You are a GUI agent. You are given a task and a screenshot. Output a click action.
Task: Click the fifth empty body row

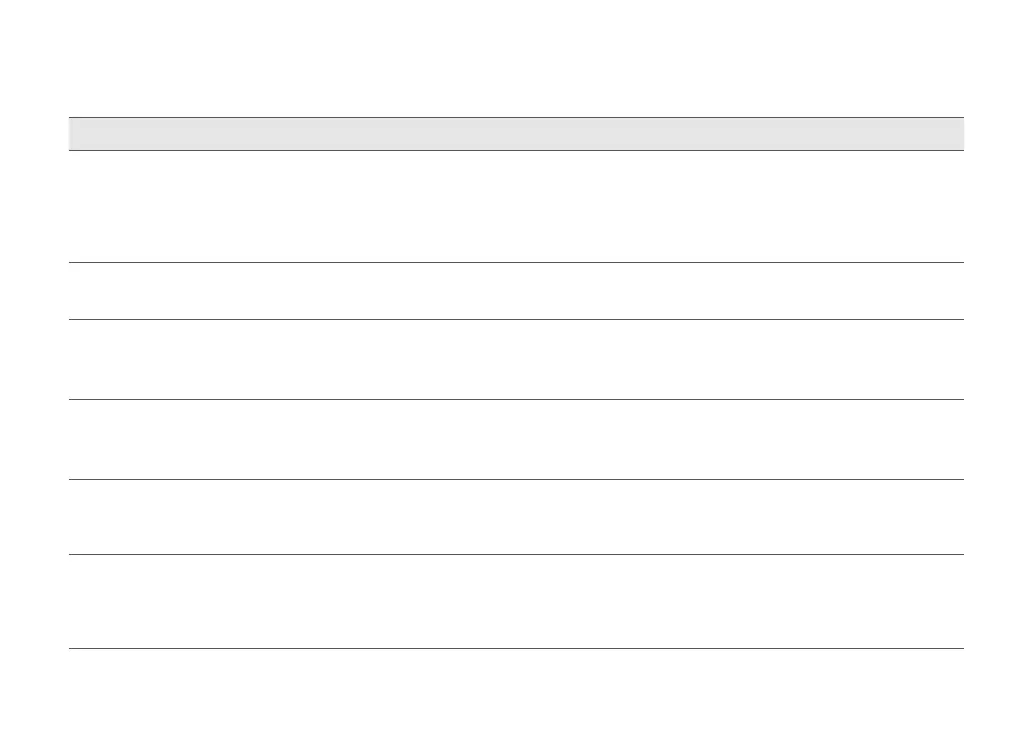(516, 517)
